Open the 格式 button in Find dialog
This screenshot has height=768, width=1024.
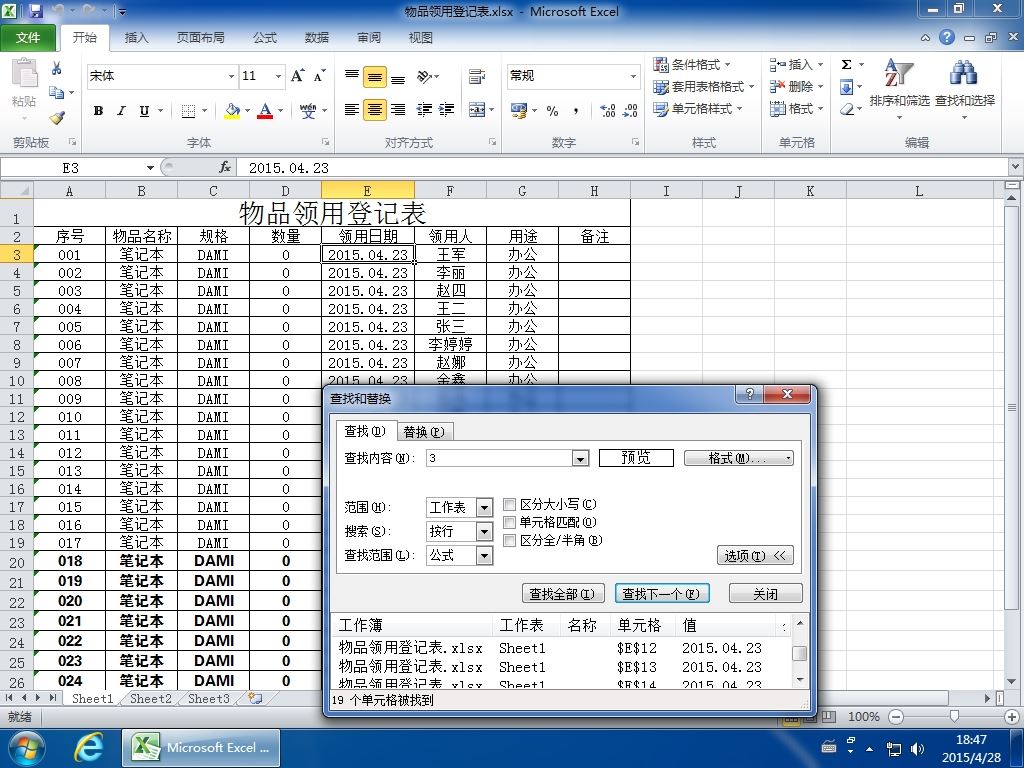pos(738,458)
